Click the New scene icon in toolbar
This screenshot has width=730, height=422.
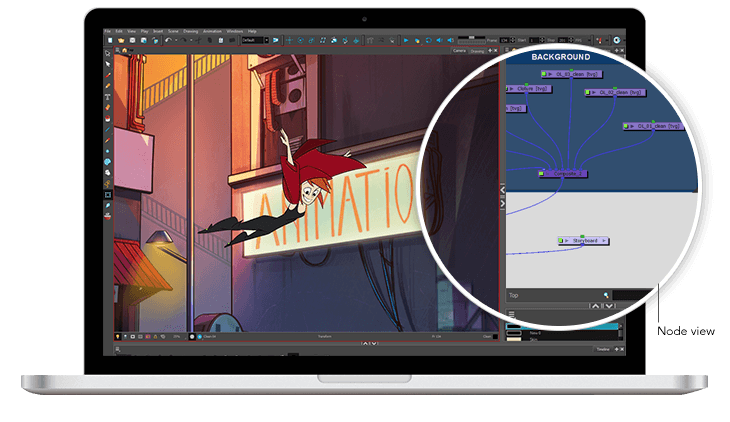[x=110, y=40]
